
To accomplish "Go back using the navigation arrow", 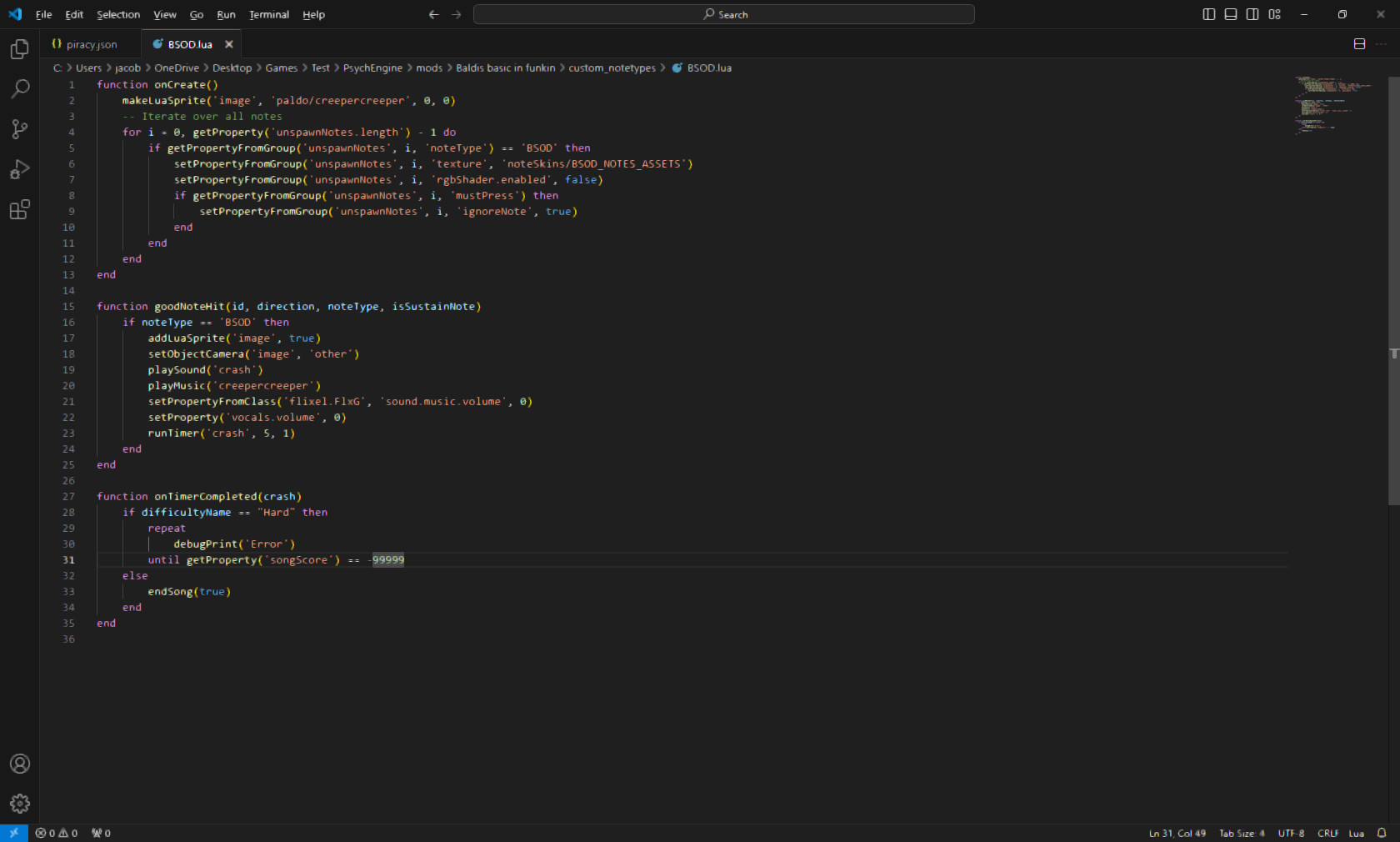I will point(433,14).
